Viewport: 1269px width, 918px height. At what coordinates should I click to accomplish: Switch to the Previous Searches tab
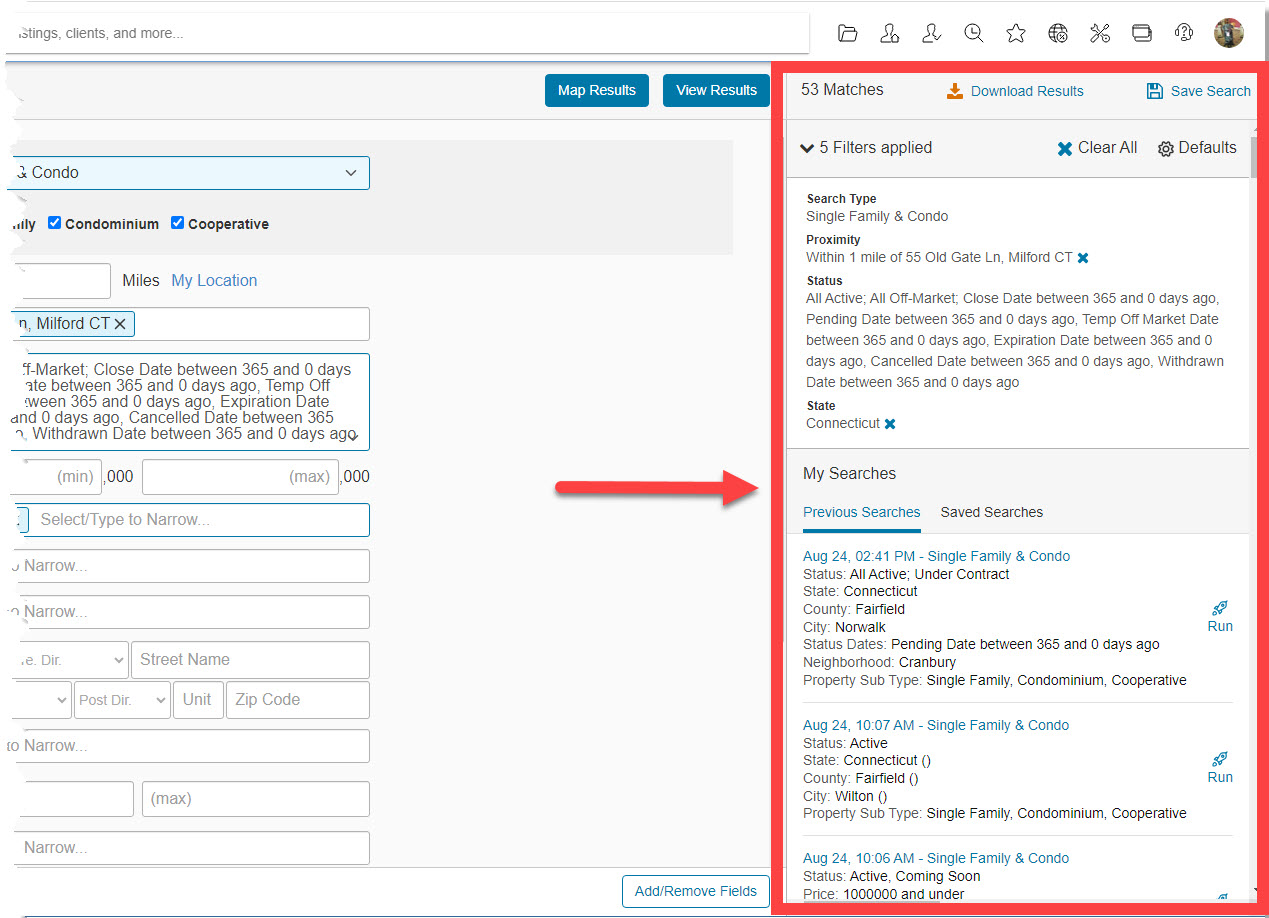[862, 512]
